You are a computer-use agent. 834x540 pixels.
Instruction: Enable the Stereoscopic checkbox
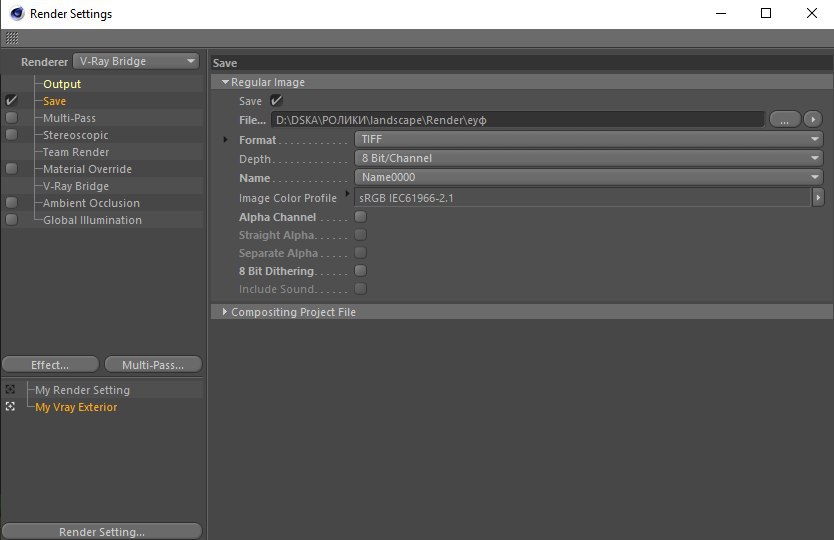coord(11,134)
